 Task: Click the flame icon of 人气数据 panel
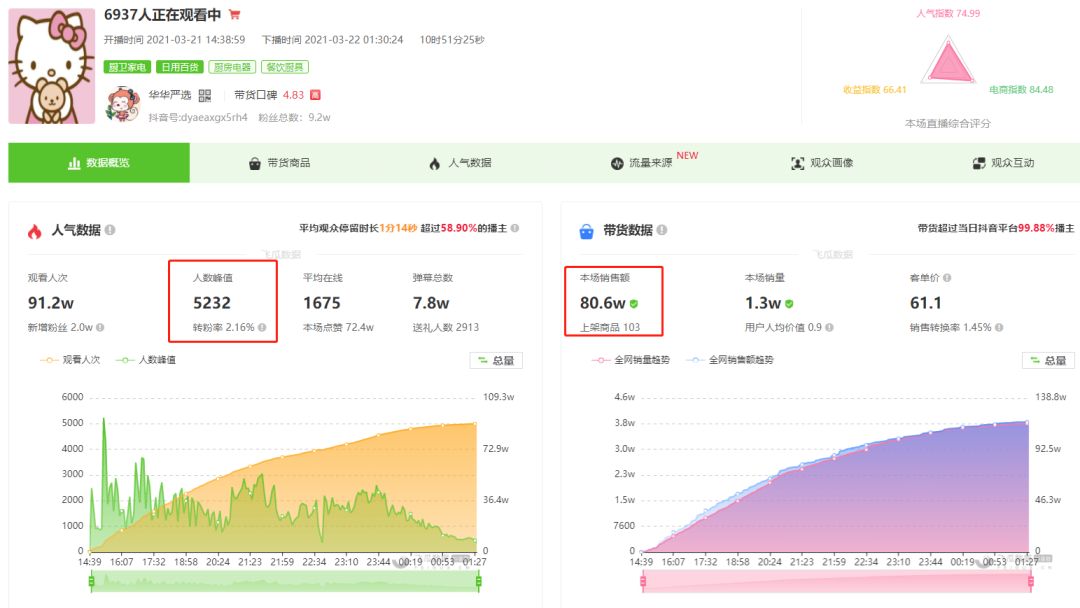point(34,231)
